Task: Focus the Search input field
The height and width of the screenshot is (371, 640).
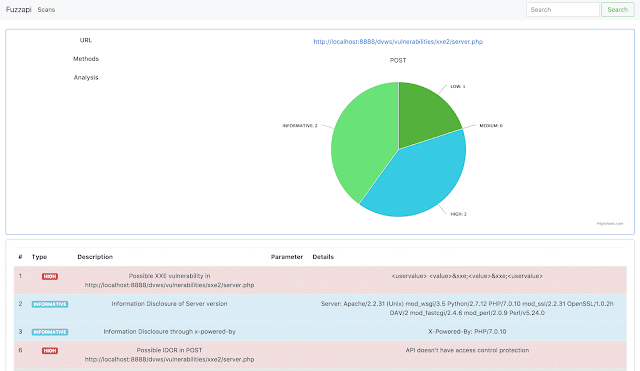Action: 562,9
